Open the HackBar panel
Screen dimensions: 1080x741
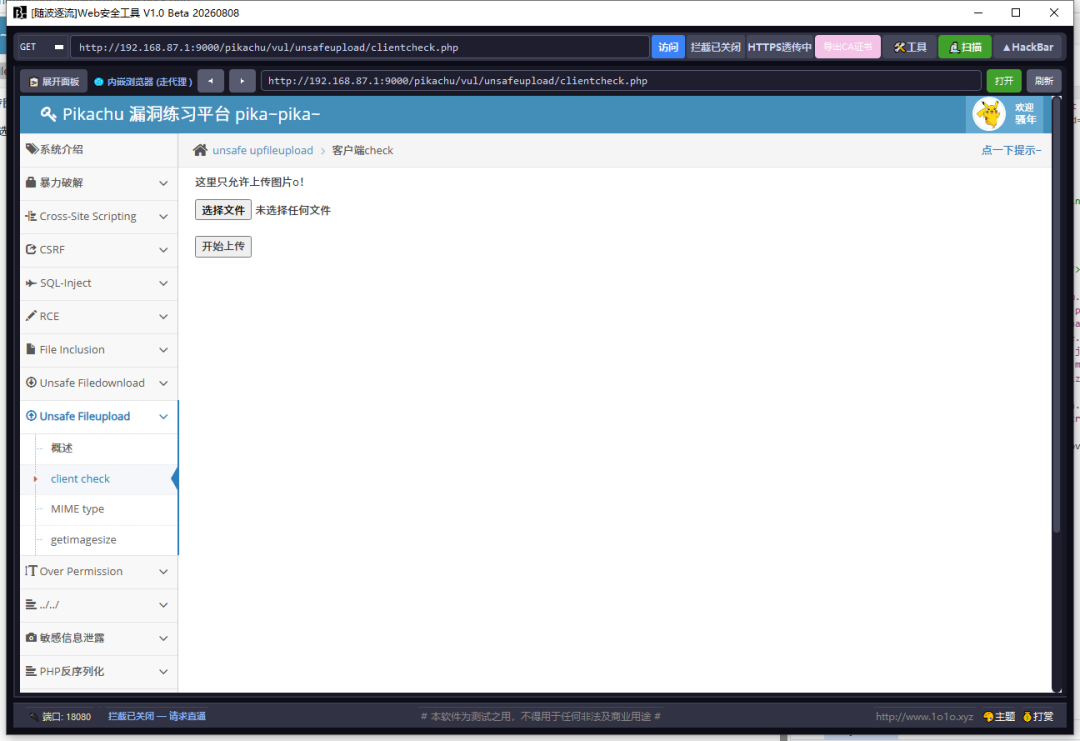point(1028,47)
